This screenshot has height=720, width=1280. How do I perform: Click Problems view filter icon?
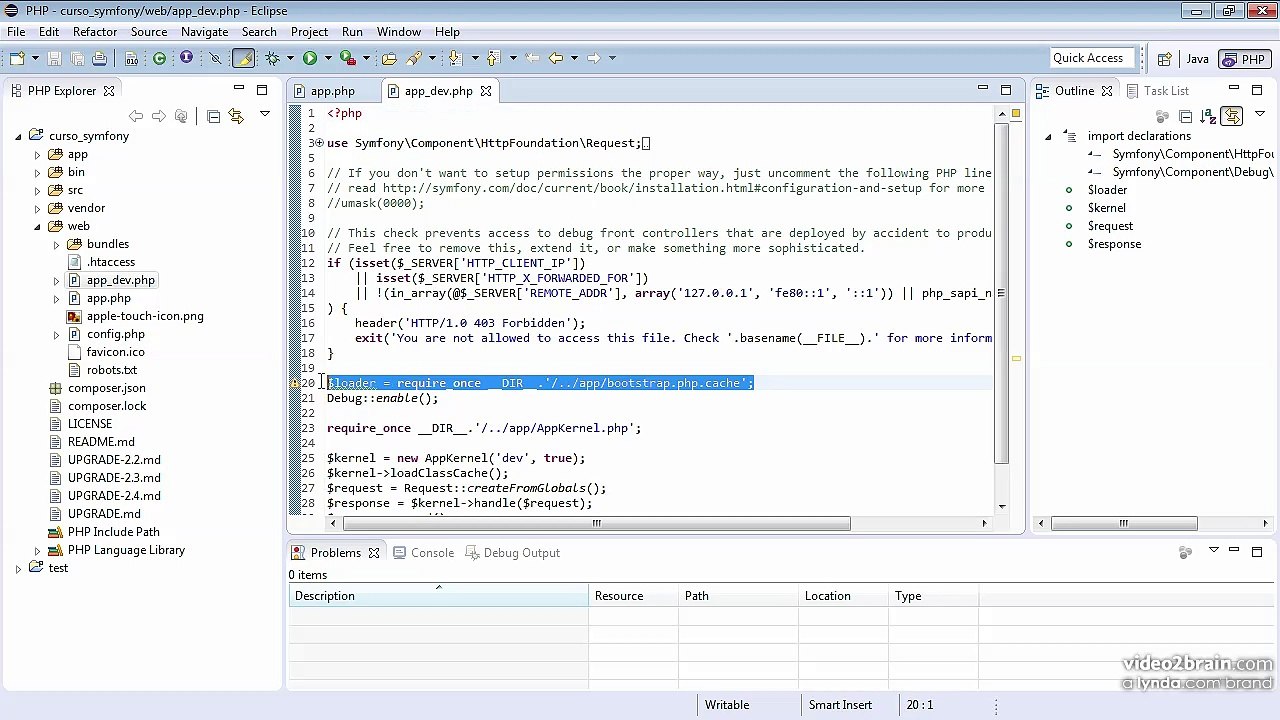pos(1186,552)
